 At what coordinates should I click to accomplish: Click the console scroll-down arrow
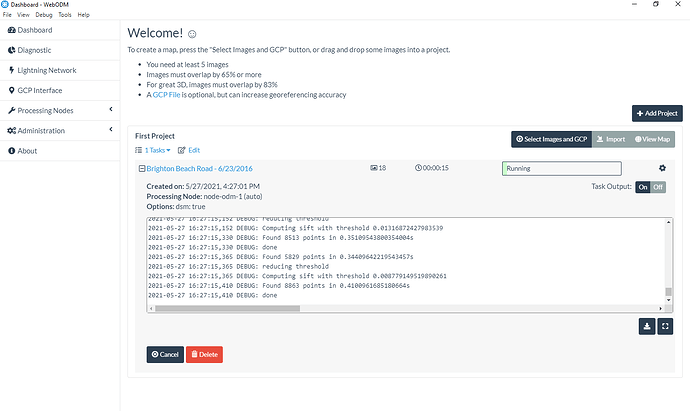pos(668,300)
